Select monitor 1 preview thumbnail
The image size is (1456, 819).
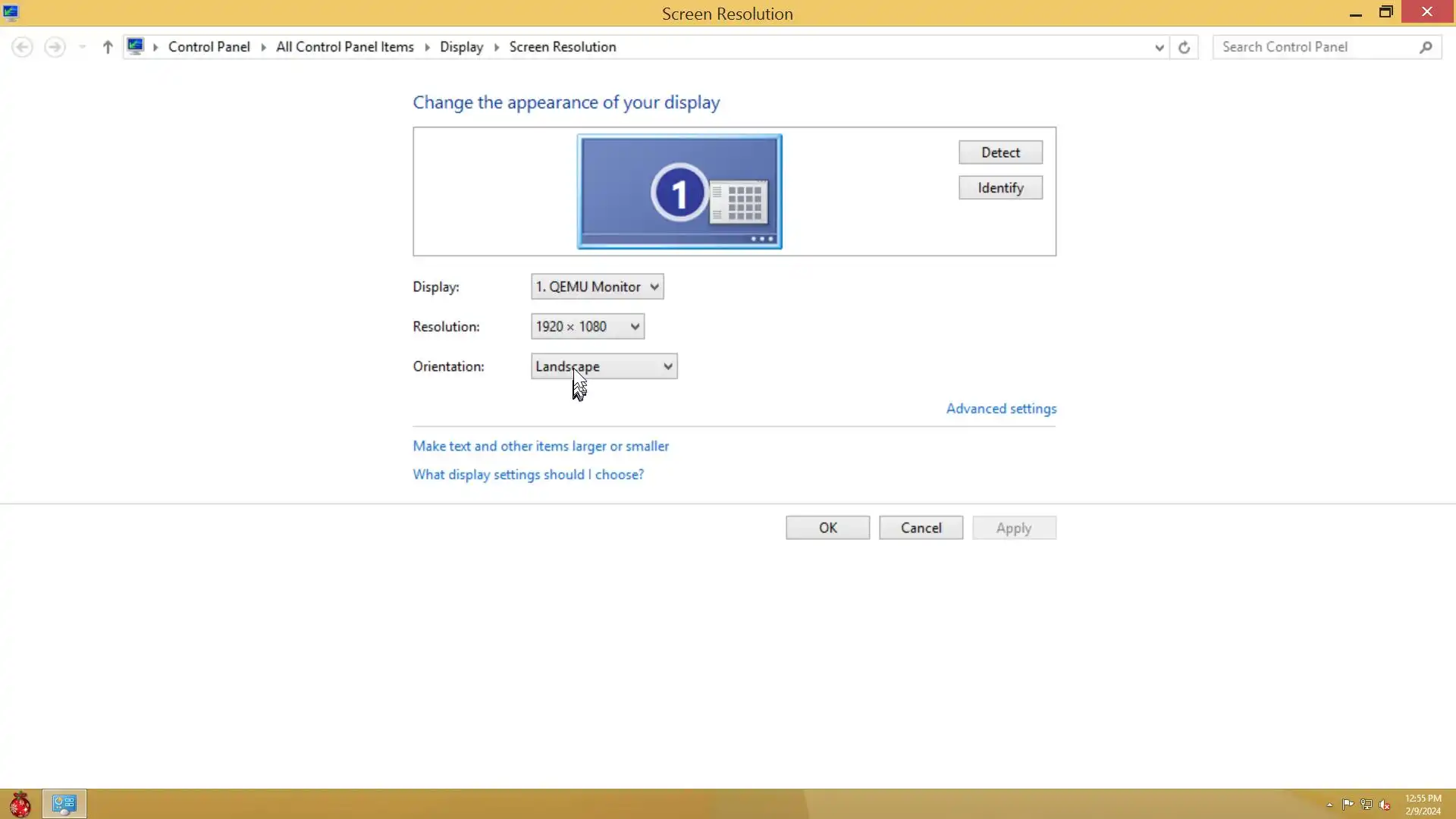coord(679,191)
